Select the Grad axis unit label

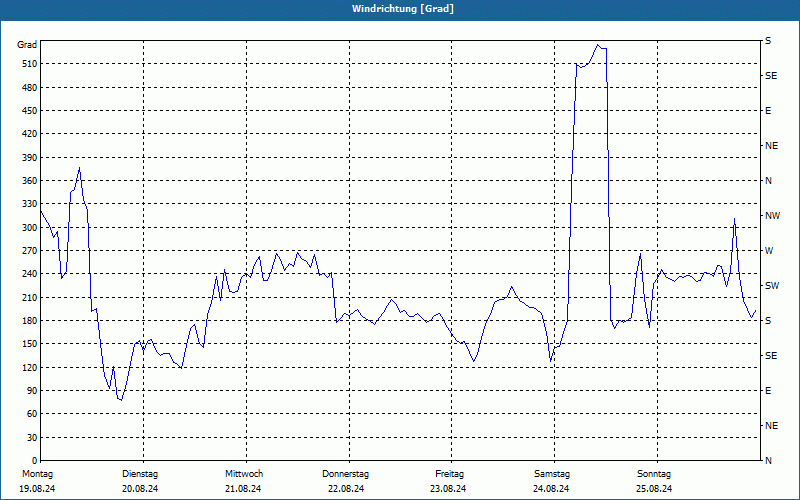[27, 45]
